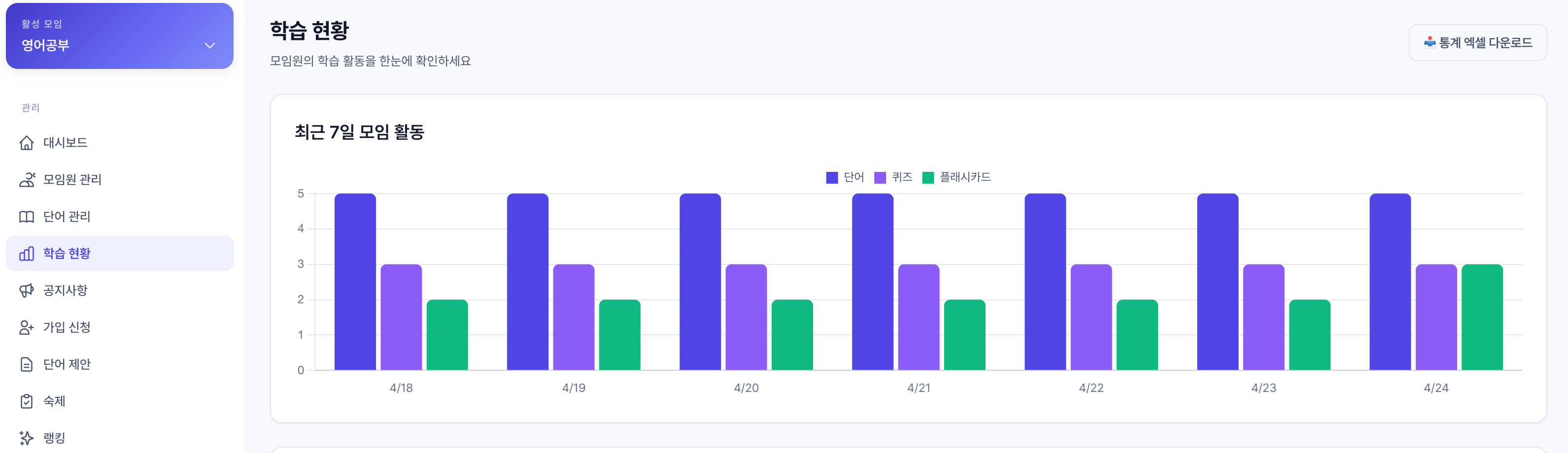This screenshot has height=453, width=1568.
Task: Go to 가입 신청 page
Action: coord(120,328)
